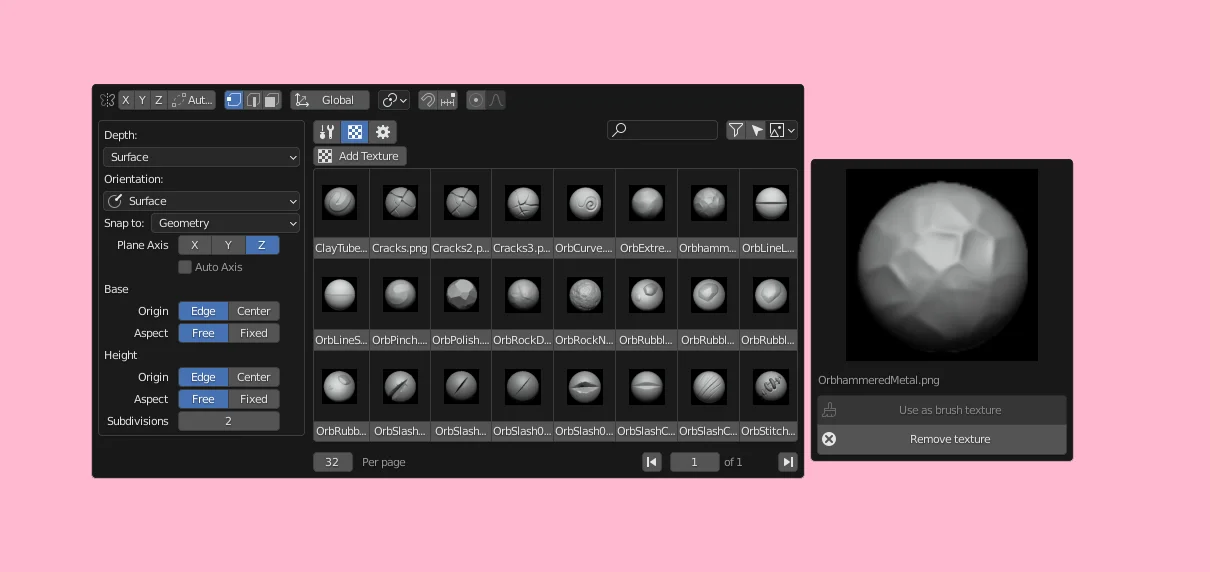Open the pivot link dropdown in header
This screenshot has width=1210, height=572.
point(394,100)
